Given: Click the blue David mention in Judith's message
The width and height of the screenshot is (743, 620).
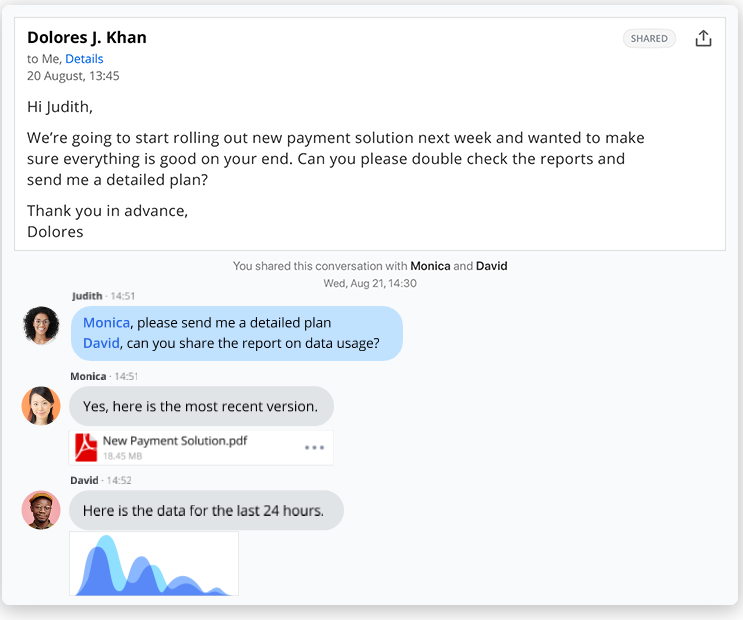Looking at the screenshot, I should 101,343.
